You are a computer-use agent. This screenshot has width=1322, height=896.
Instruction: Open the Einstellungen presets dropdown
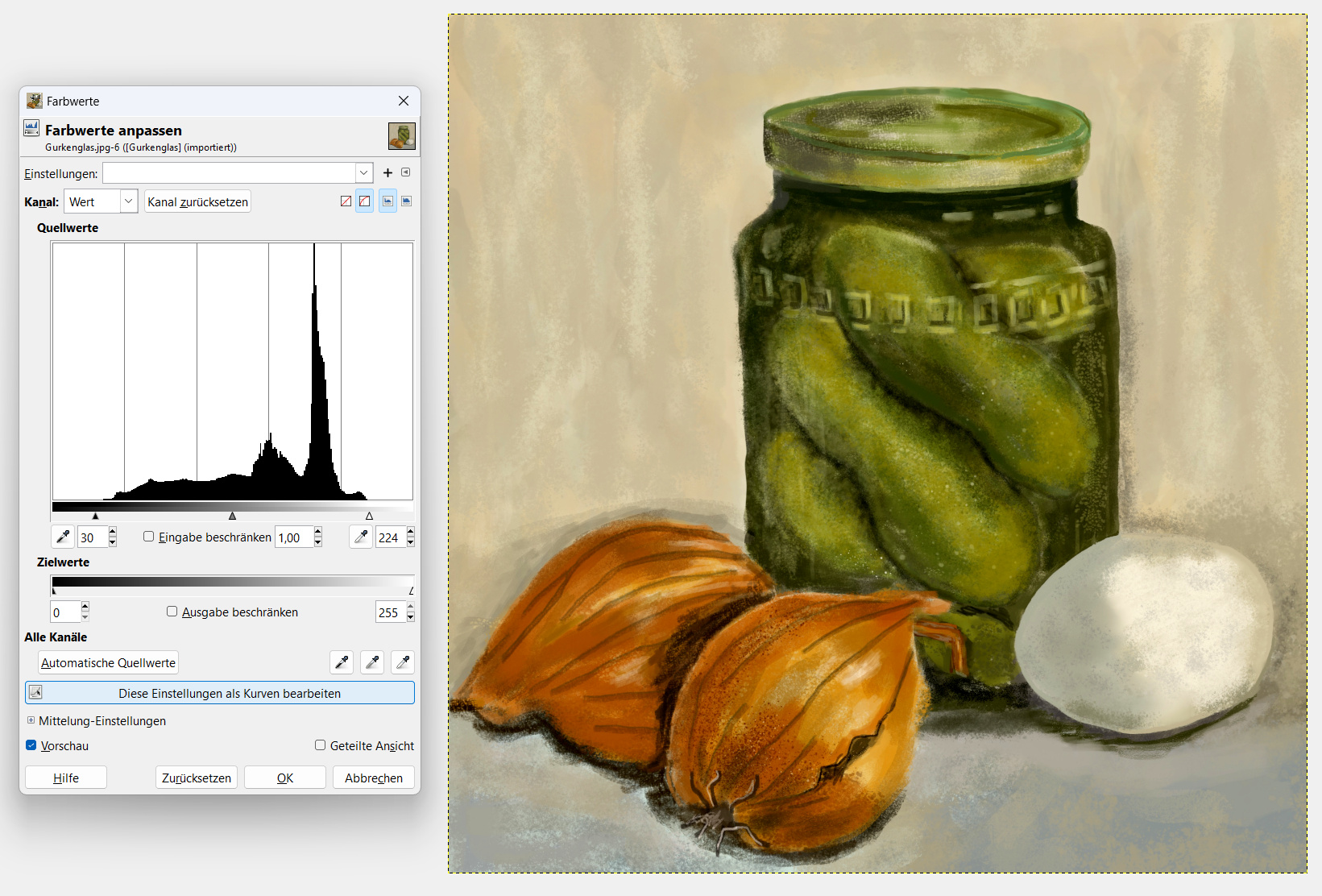click(x=363, y=173)
